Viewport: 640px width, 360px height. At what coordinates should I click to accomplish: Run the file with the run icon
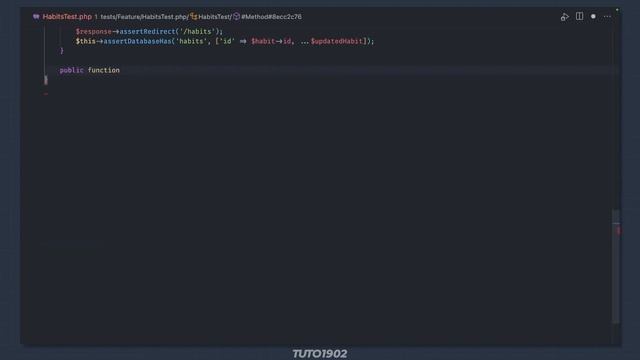pyautogui.click(x=564, y=17)
